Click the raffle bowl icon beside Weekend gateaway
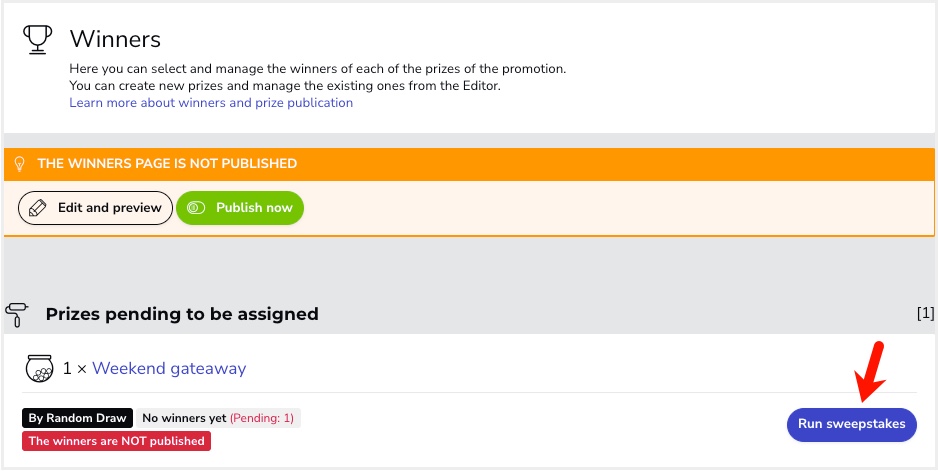Screen dimensions: 938x471 pos(39,368)
